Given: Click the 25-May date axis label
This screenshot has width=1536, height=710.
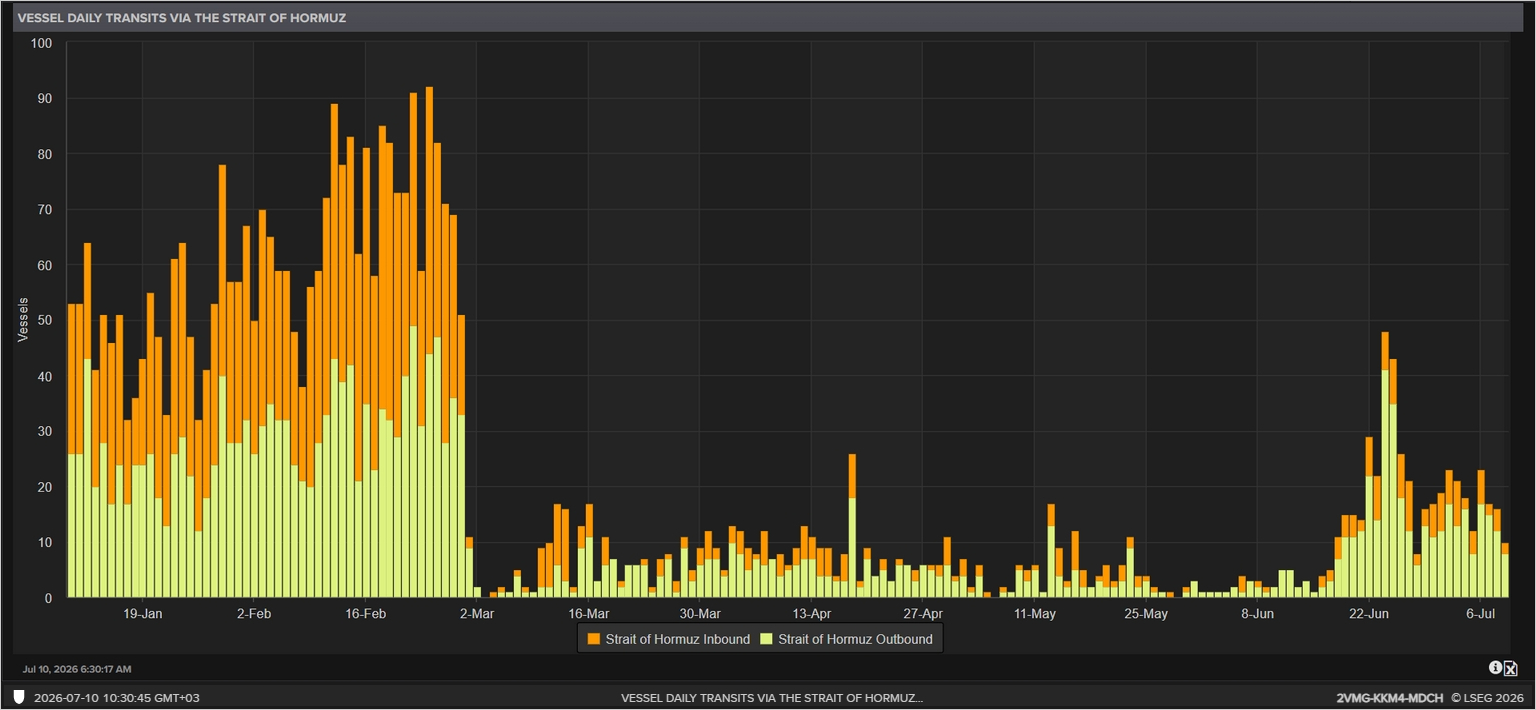Looking at the screenshot, I should (x=1146, y=613).
